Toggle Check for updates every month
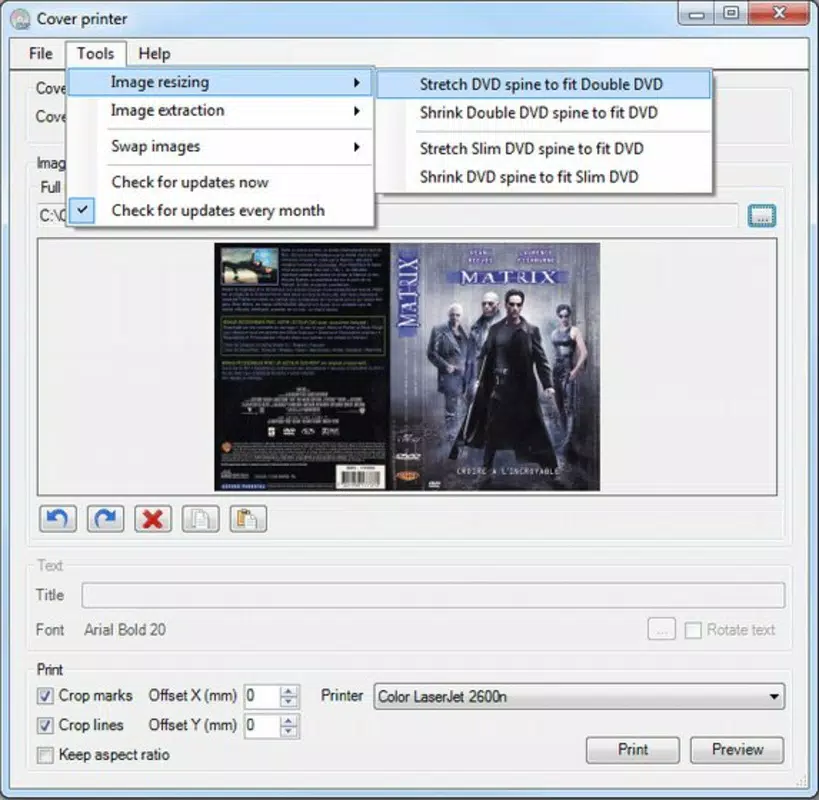Screen dimensions: 819x800 221,210
